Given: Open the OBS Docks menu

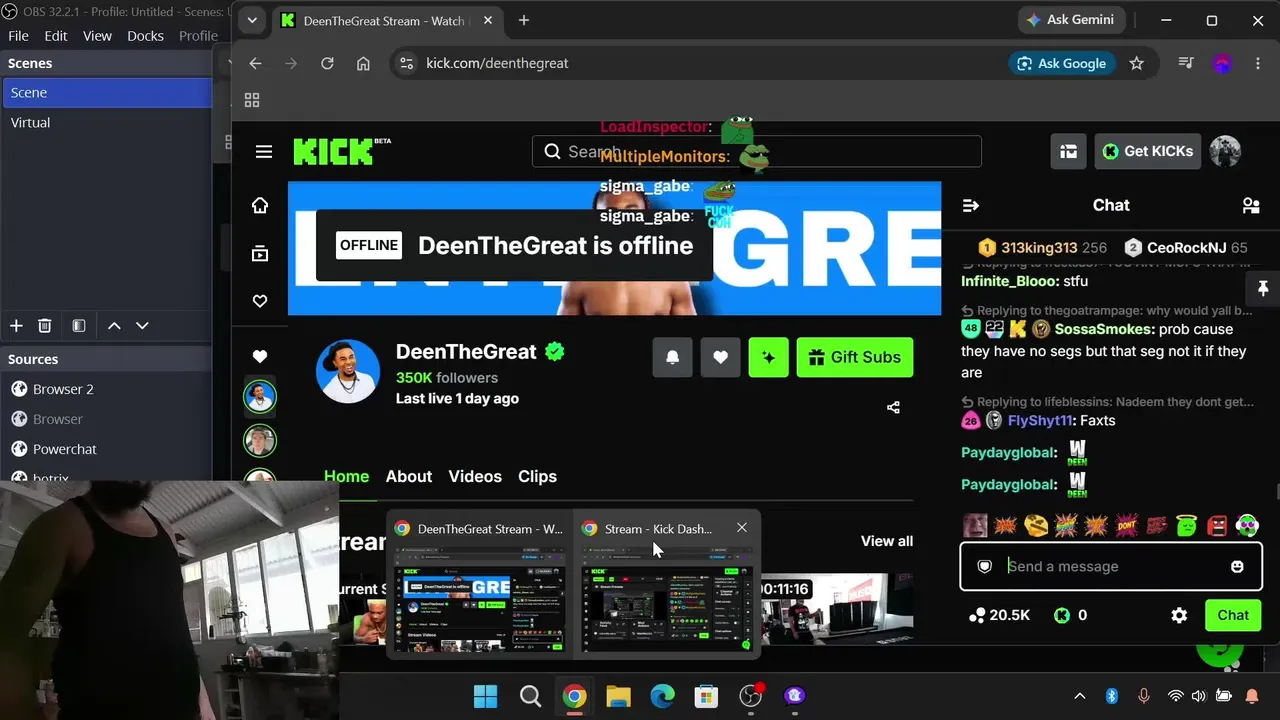Looking at the screenshot, I should point(145,35).
